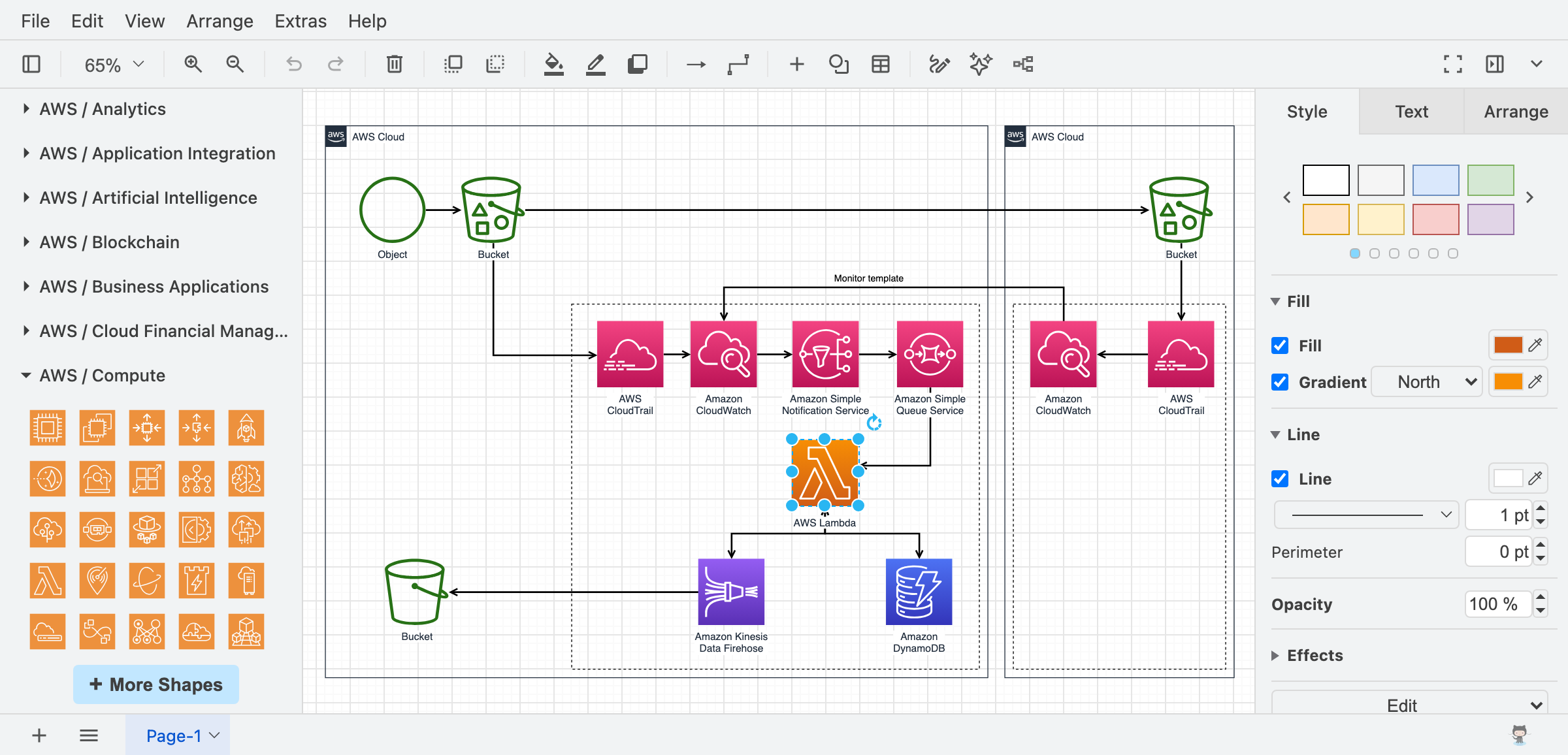This screenshot has width=1568, height=755.
Task: Open the orange gradient color swatch
Action: coord(1508,382)
